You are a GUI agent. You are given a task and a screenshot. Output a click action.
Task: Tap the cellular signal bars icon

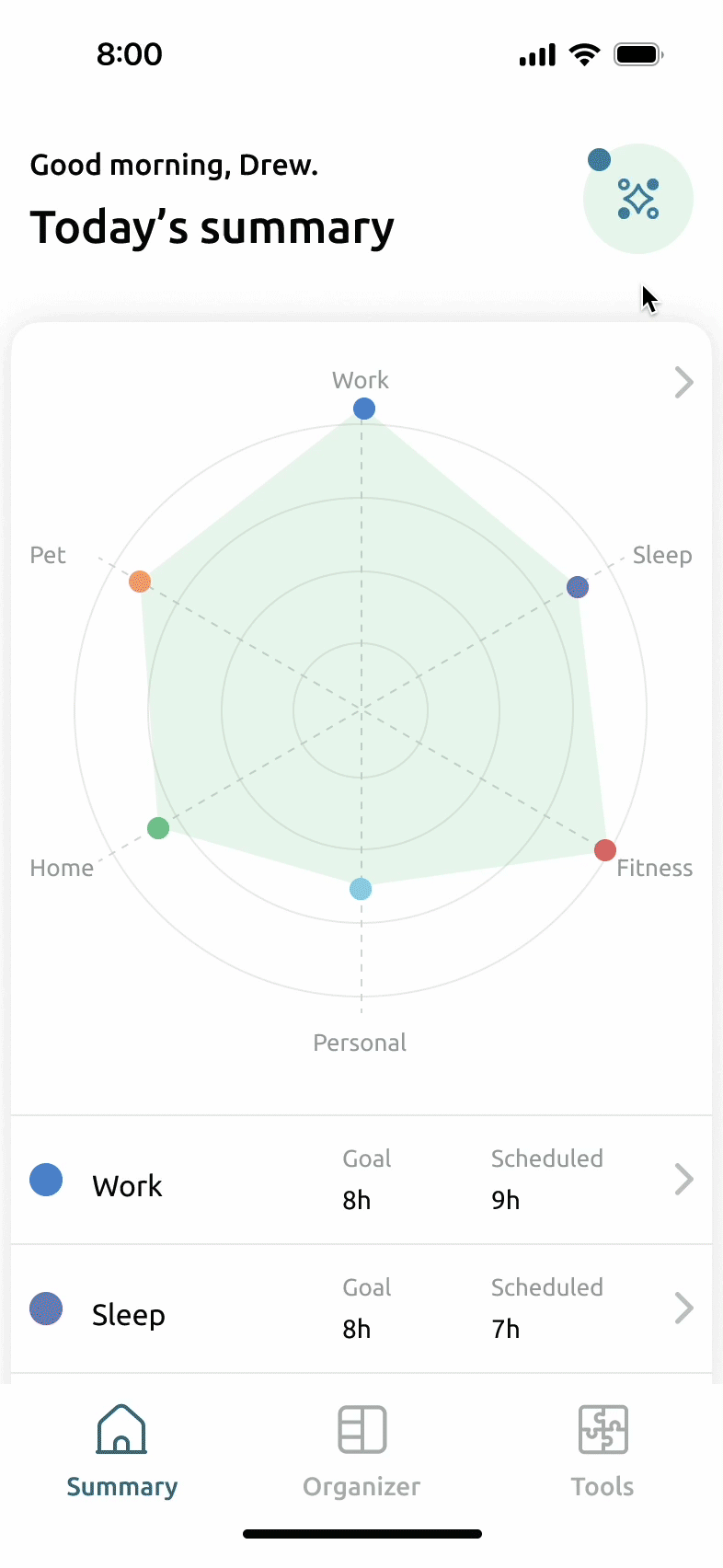pyautogui.click(x=537, y=55)
